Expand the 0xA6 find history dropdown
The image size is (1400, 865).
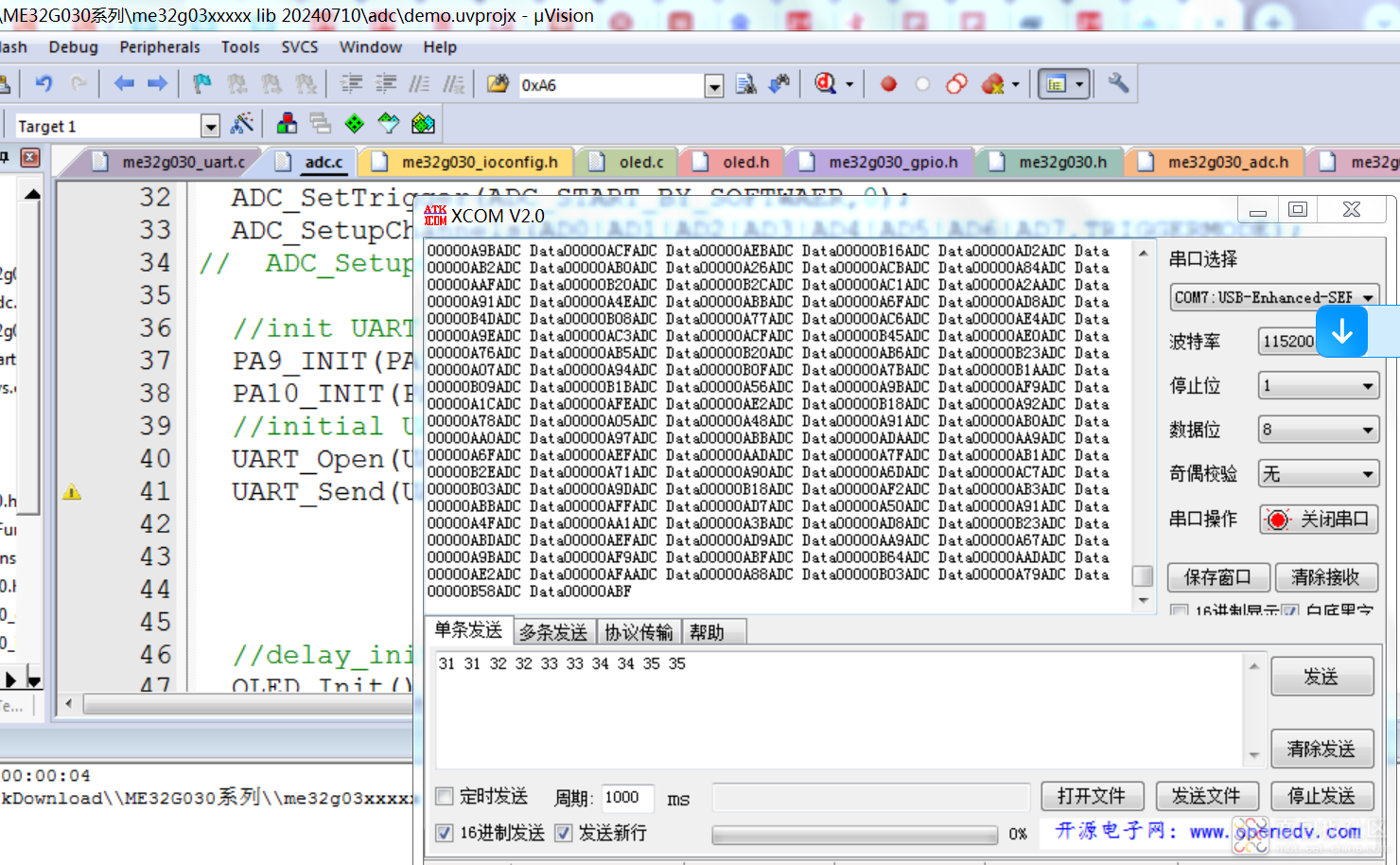click(714, 85)
